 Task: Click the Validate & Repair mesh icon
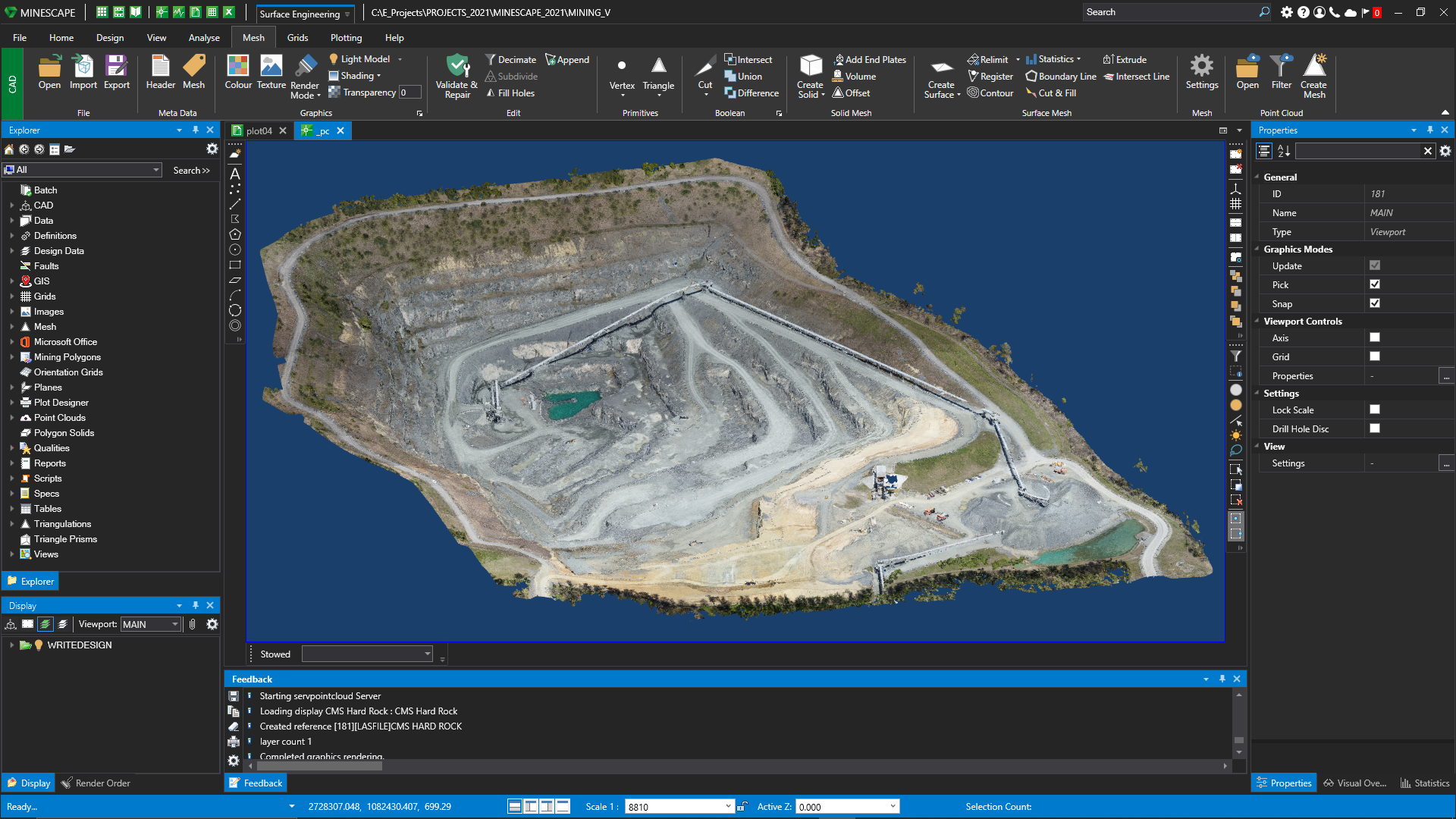(x=457, y=67)
